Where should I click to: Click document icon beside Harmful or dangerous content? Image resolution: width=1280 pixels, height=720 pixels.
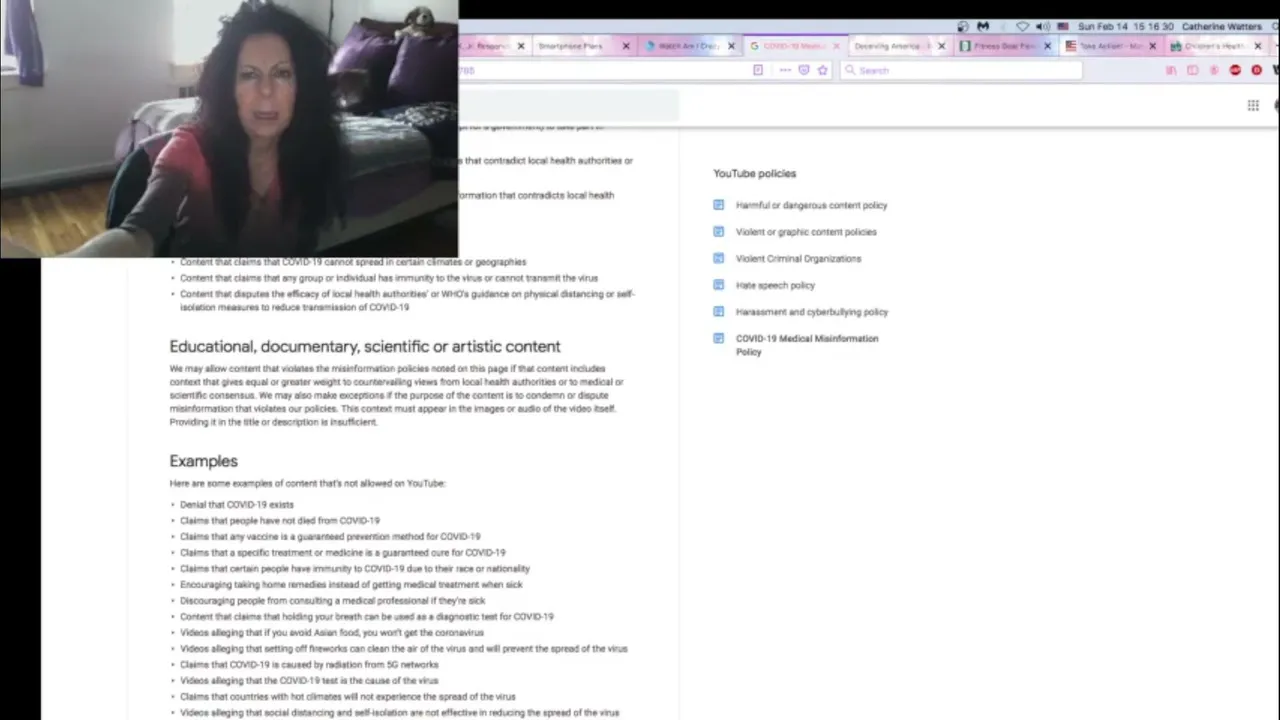(x=718, y=205)
